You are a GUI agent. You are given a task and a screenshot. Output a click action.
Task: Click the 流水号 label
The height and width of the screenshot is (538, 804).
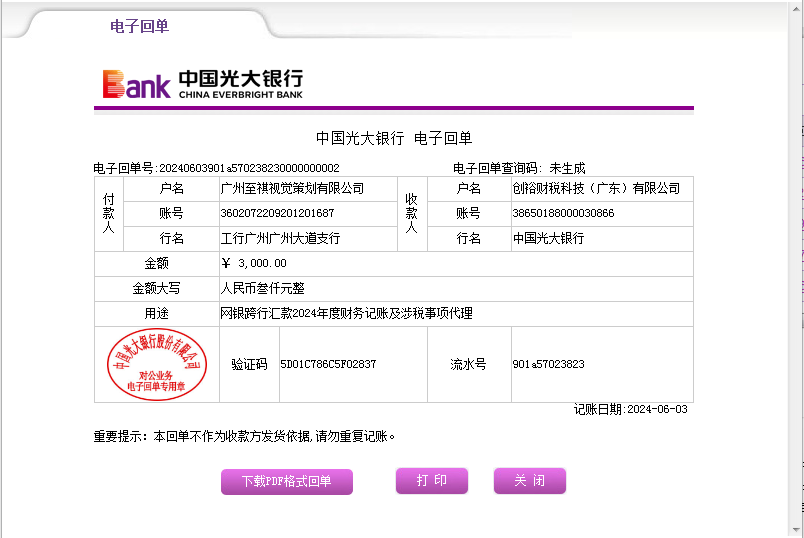tap(468, 364)
